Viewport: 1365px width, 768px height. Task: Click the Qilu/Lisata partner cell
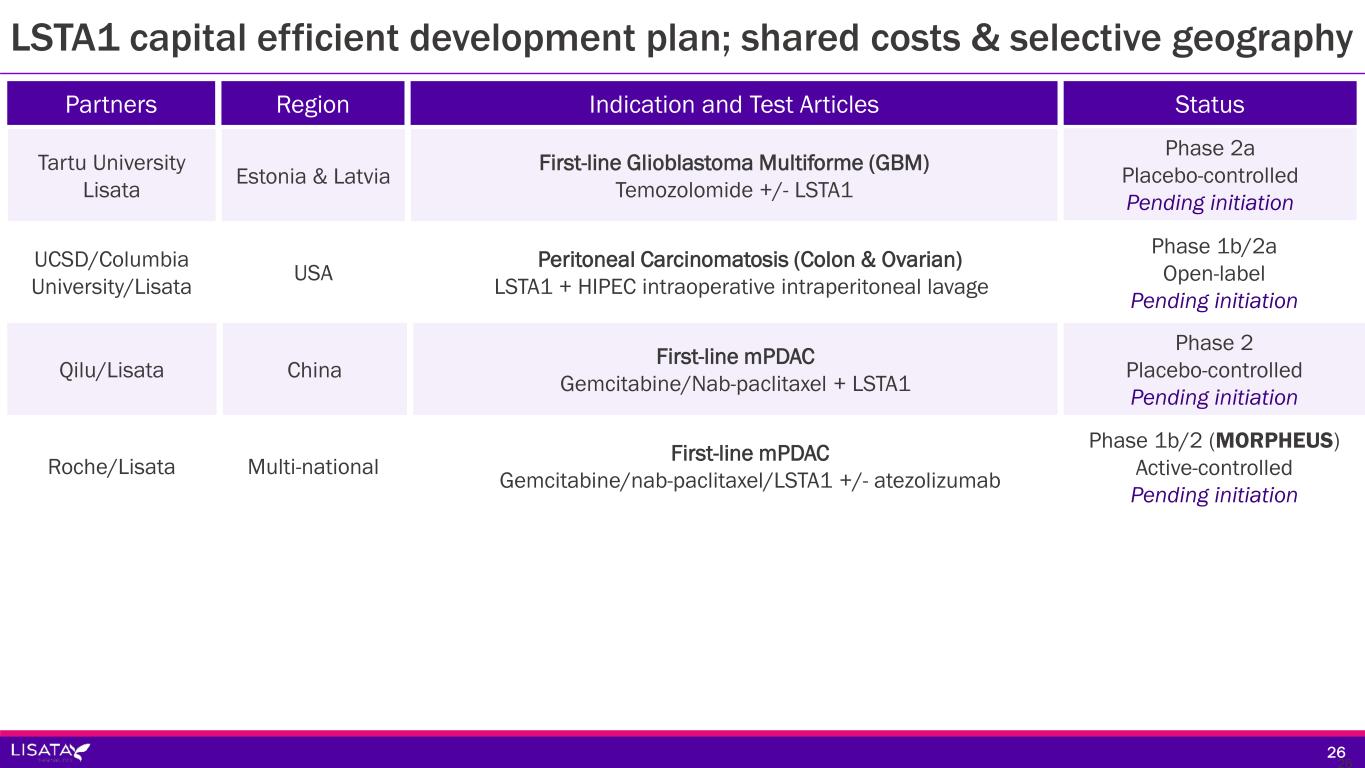coord(111,370)
